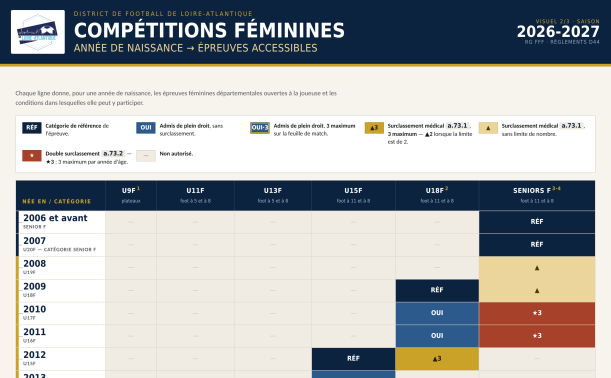611x378 pixels.
Task: Select the U13F column header
Action: coord(273,195)
